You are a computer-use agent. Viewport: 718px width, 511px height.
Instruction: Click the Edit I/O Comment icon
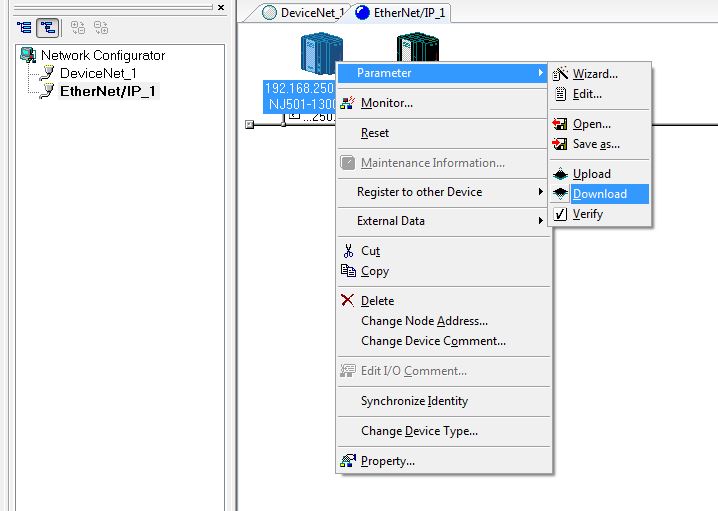pos(348,370)
